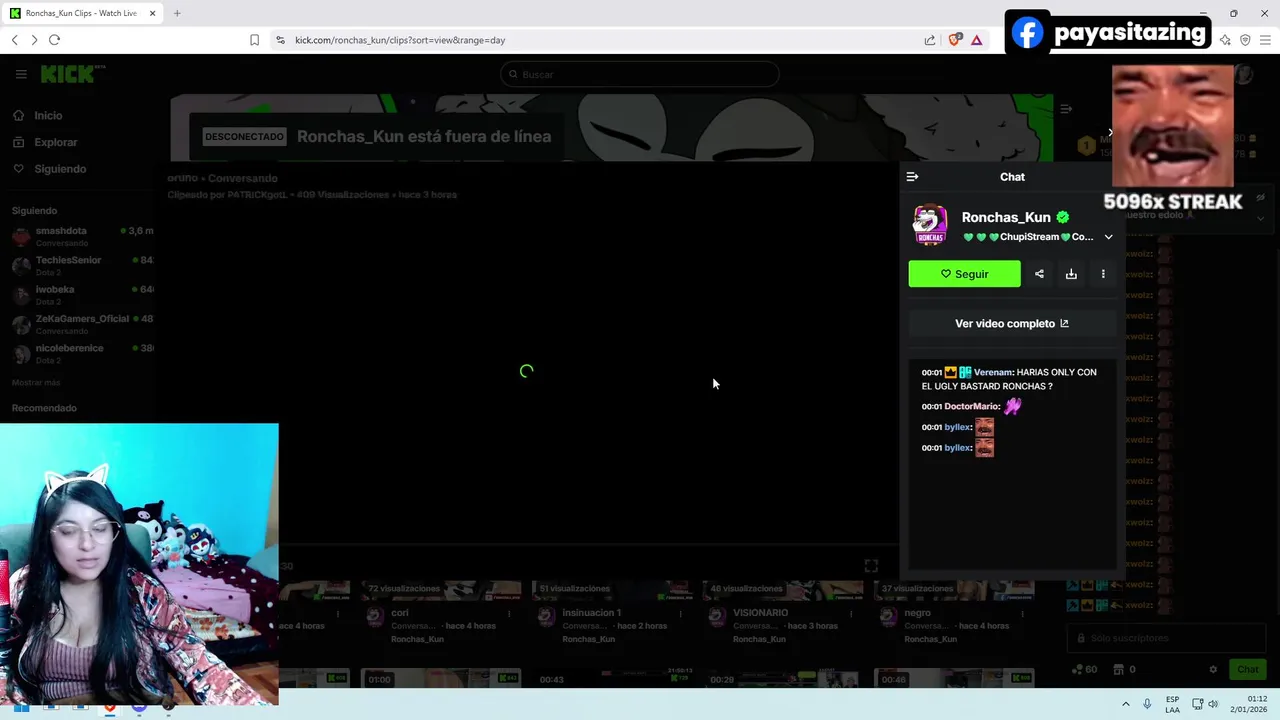The width and height of the screenshot is (1280, 720).
Task: Open ZeKaGamers_Oficial channel in sidebar
Action: (82, 324)
